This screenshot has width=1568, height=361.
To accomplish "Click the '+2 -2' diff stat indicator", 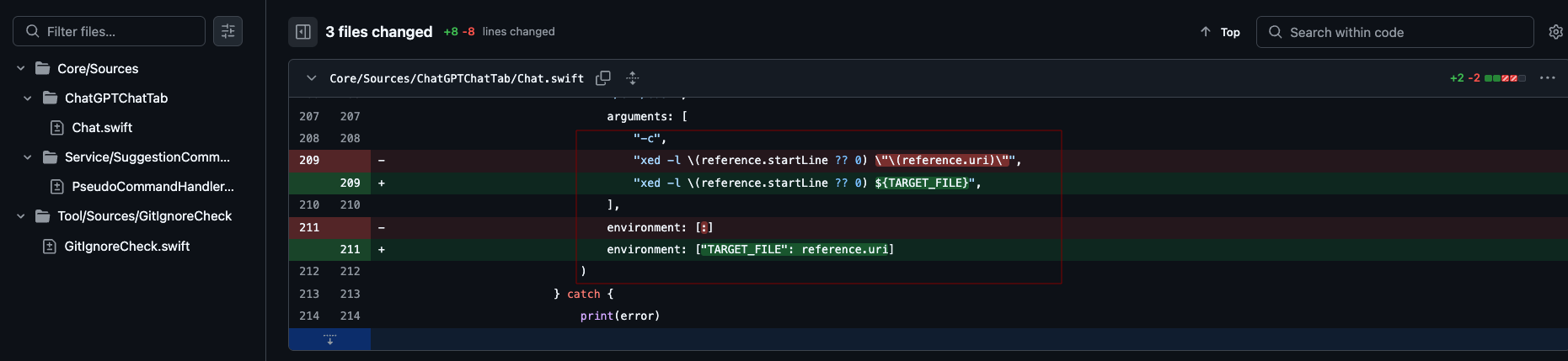I will click(1464, 78).
